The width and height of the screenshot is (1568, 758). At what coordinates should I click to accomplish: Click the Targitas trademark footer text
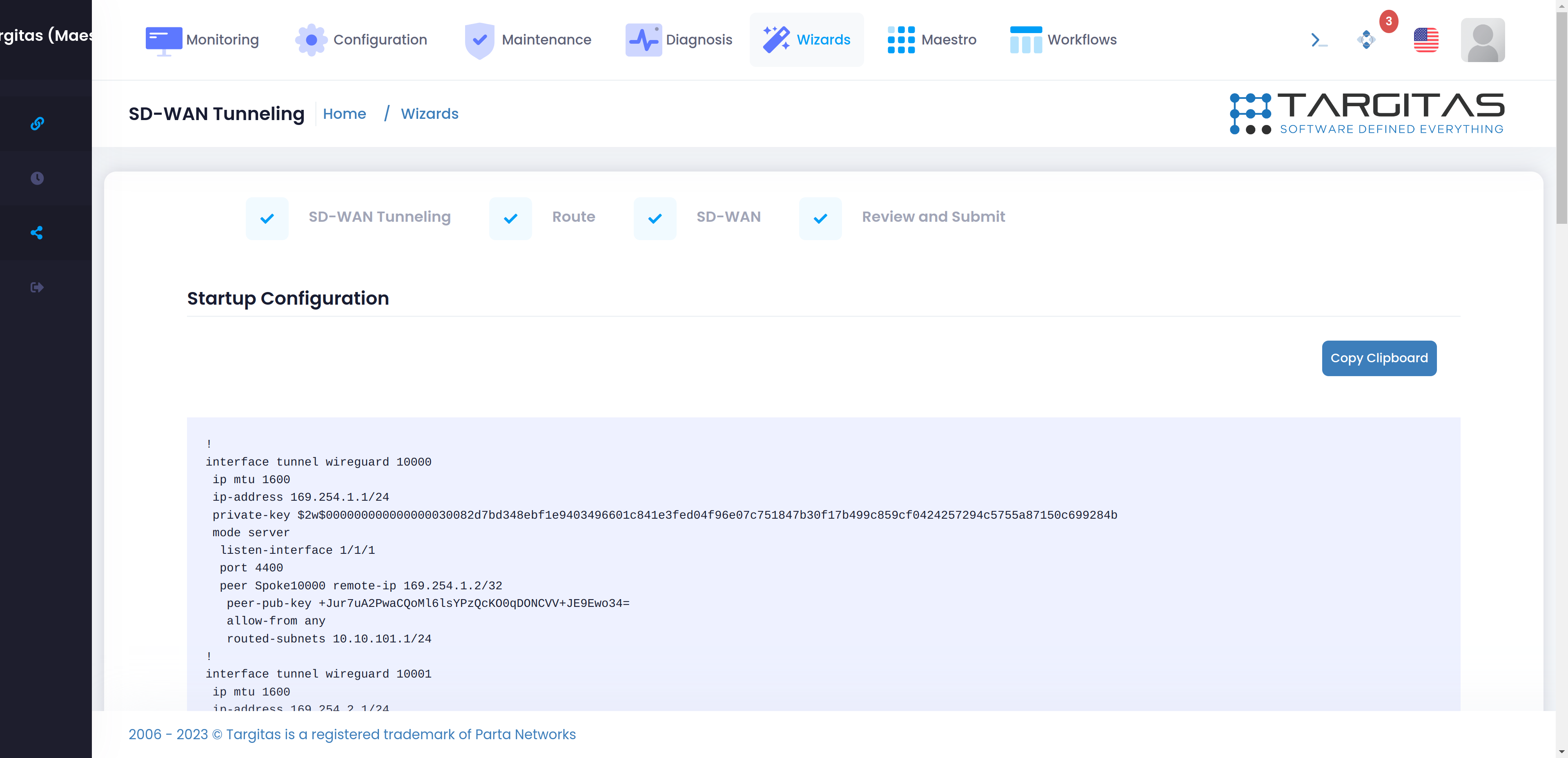pos(352,734)
